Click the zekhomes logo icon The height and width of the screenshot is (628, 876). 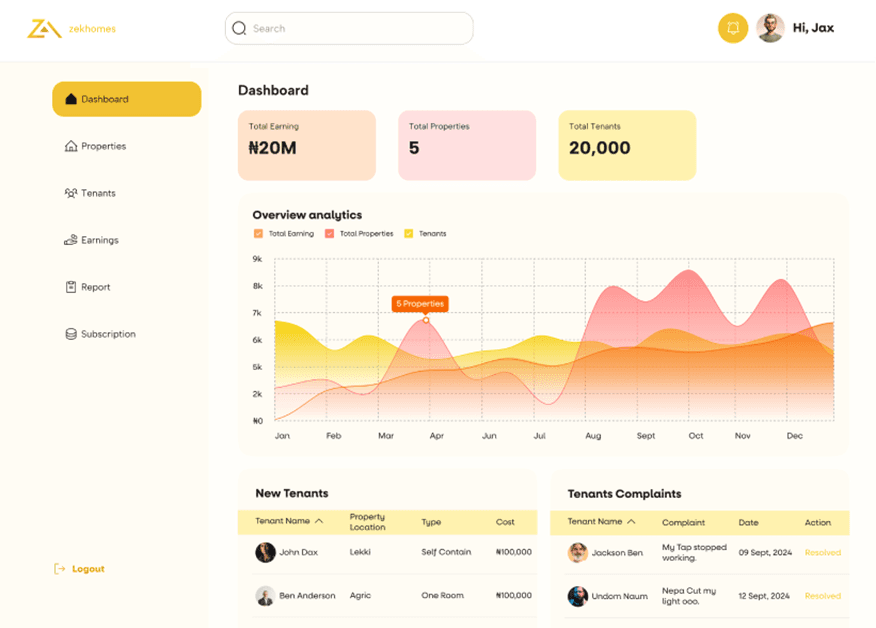pyautogui.click(x=43, y=29)
